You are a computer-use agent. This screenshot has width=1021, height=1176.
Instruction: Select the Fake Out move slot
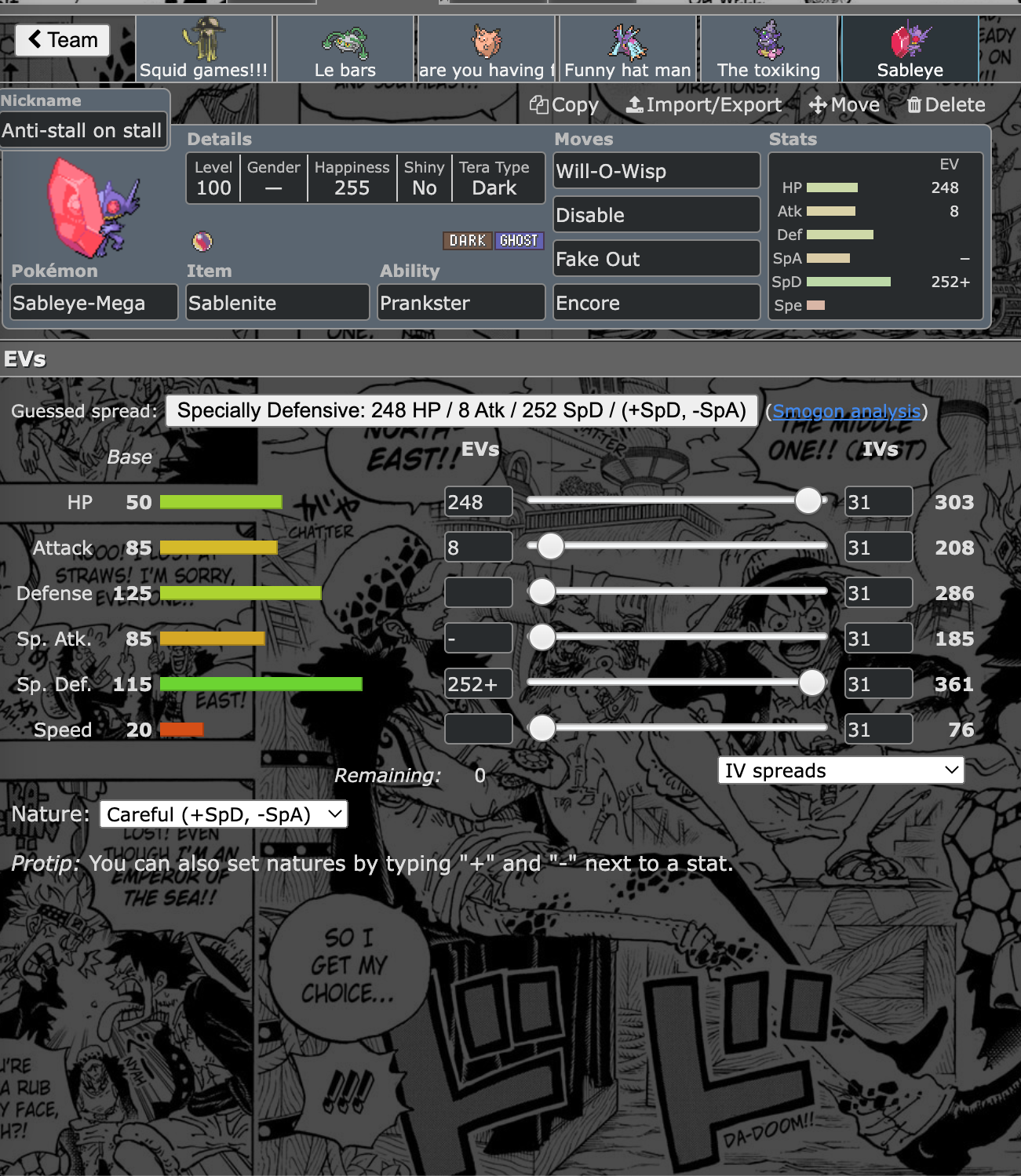click(657, 259)
